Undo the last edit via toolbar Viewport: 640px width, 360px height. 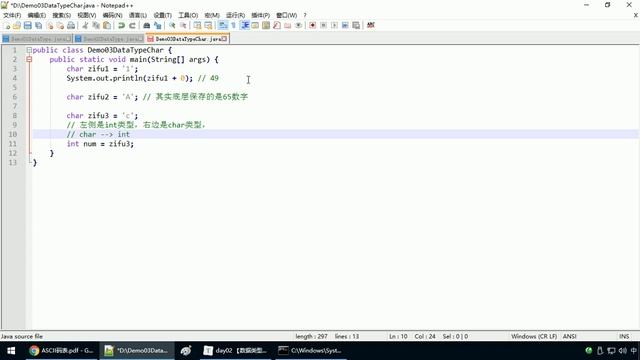click(x=122, y=25)
